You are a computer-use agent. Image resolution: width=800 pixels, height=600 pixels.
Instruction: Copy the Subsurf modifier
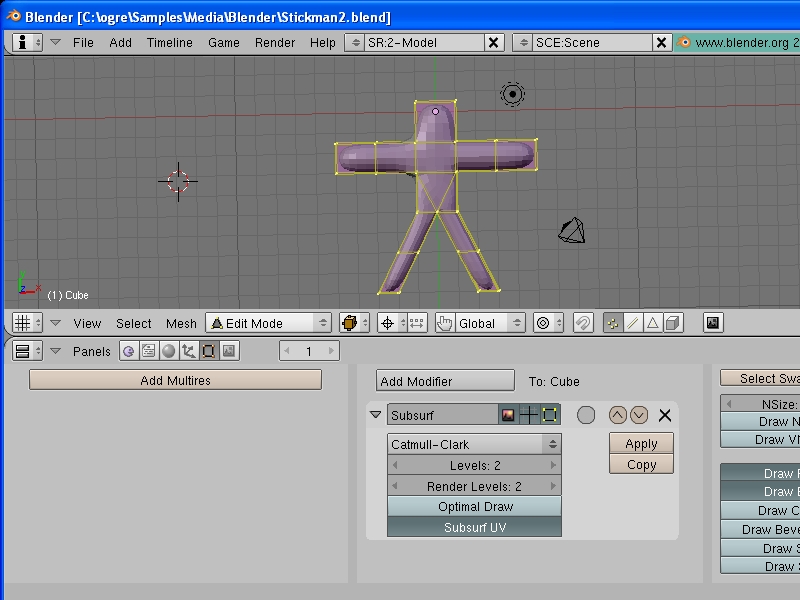click(x=641, y=464)
